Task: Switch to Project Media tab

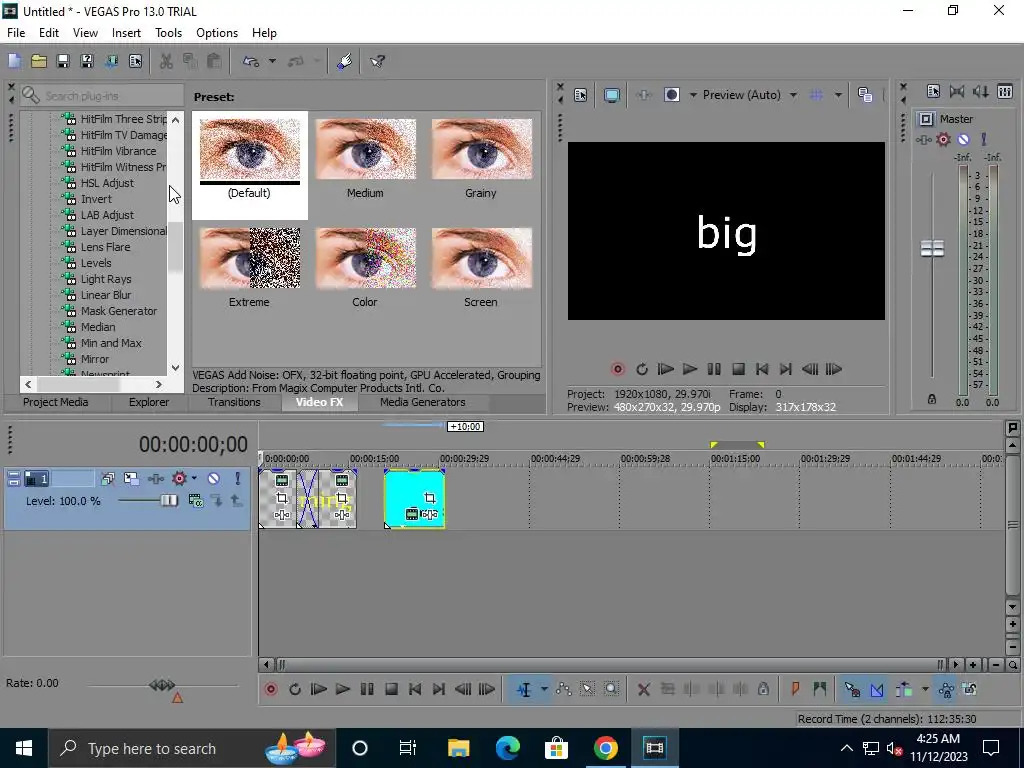Action: [x=56, y=402]
